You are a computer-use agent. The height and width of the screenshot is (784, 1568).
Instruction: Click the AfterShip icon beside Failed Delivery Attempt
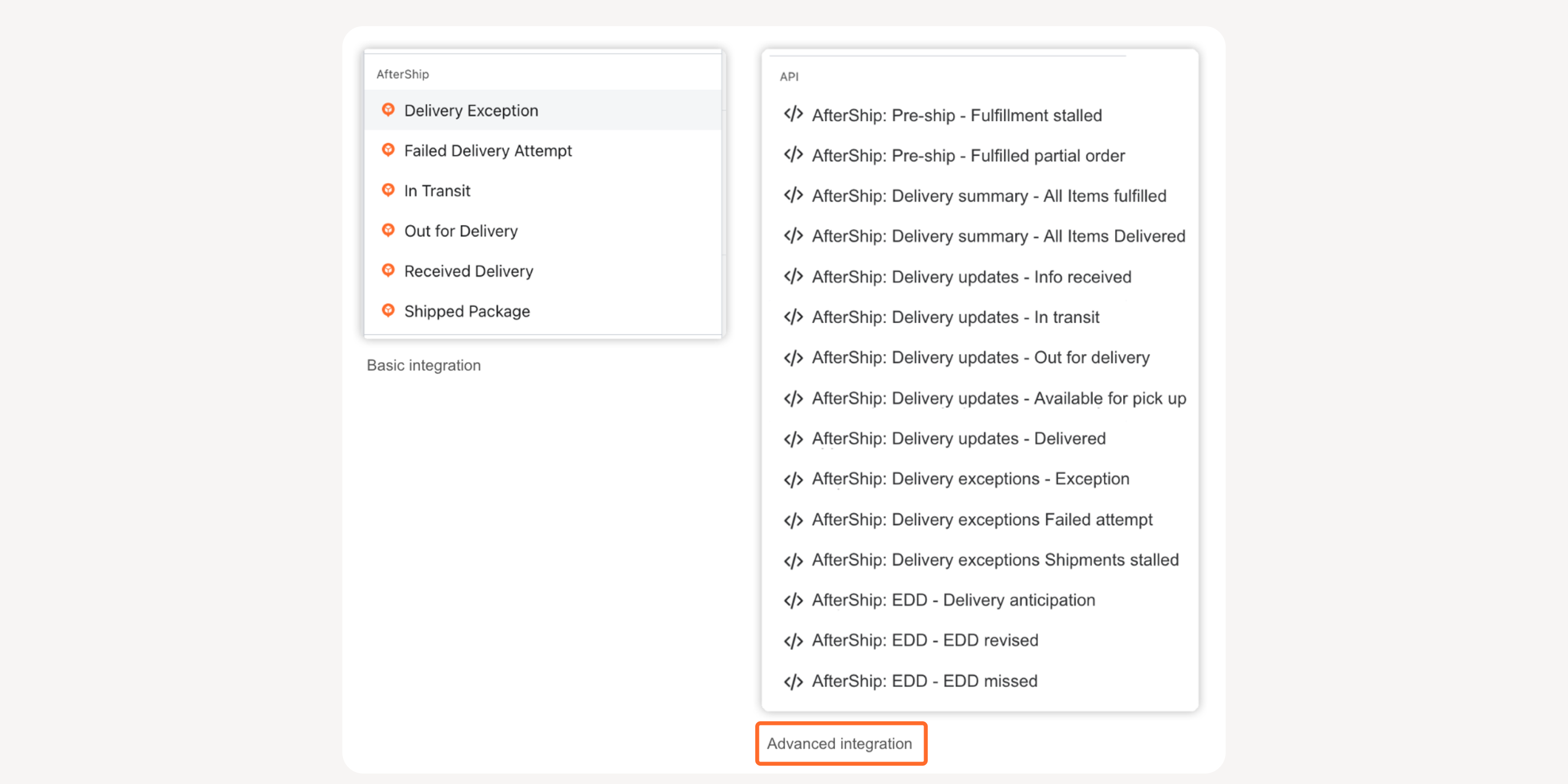click(388, 151)
